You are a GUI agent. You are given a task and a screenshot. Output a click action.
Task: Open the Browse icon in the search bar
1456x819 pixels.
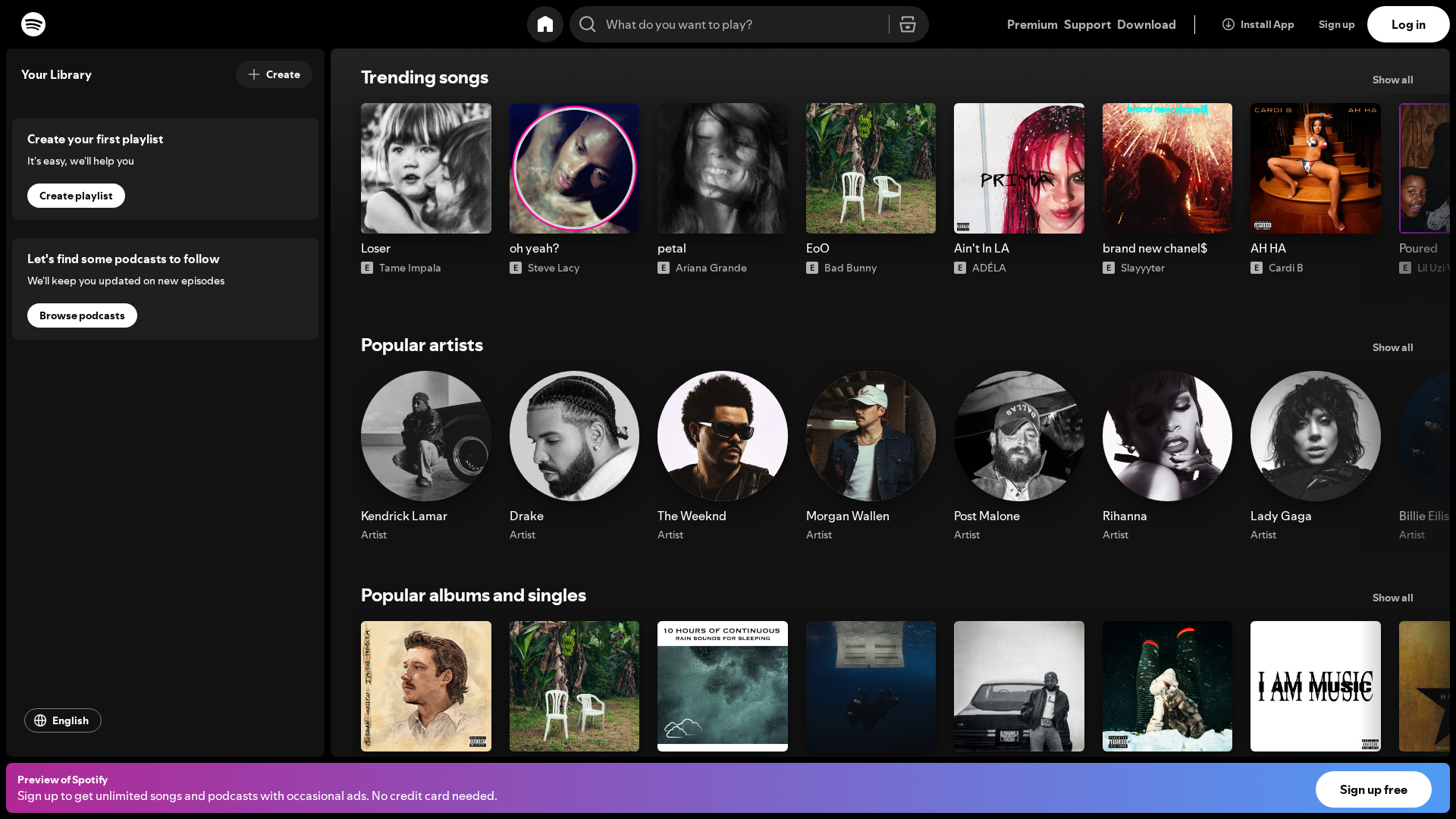(908, 24)
